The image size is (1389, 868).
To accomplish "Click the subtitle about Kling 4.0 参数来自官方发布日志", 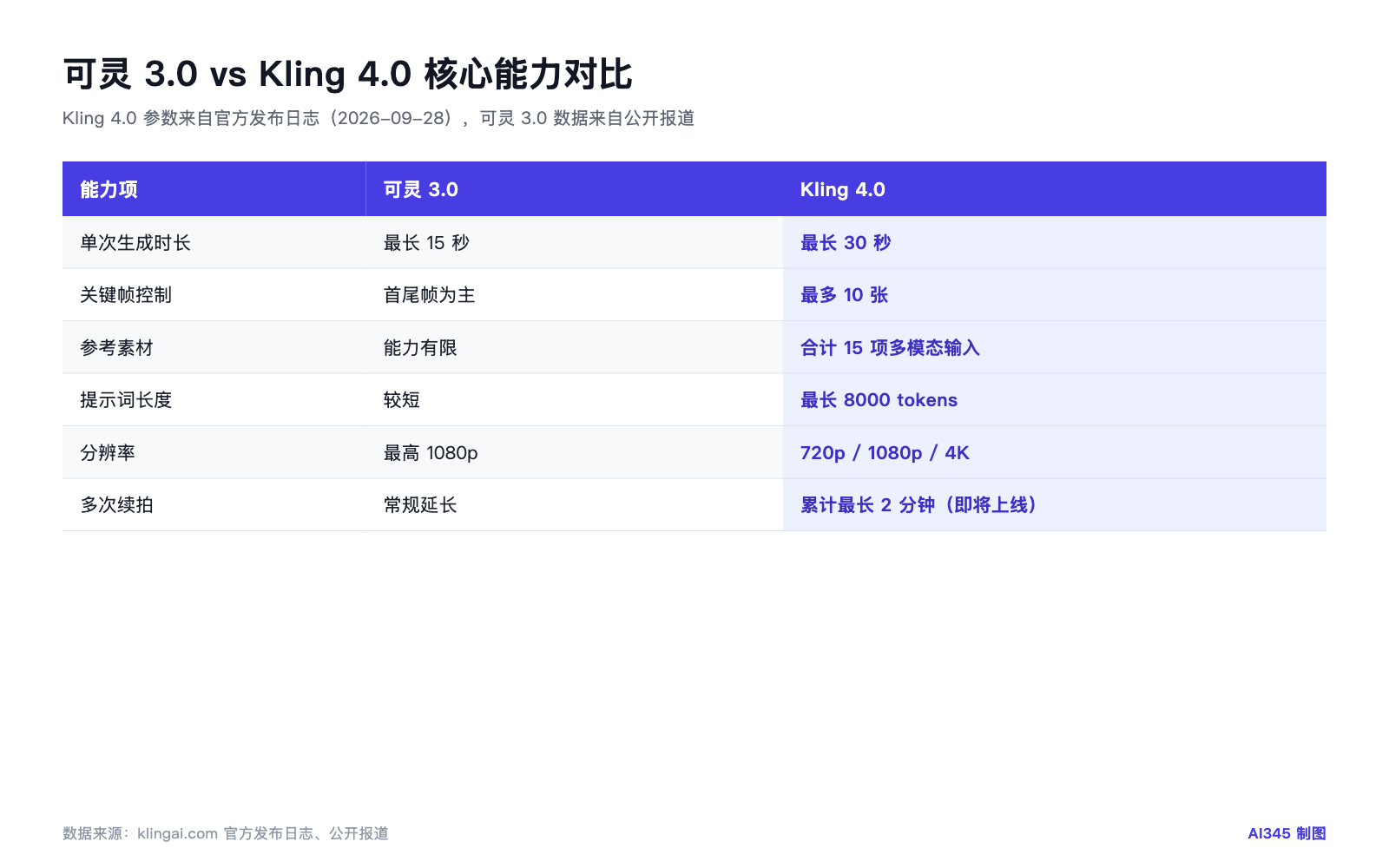I will tap(379, 118).
